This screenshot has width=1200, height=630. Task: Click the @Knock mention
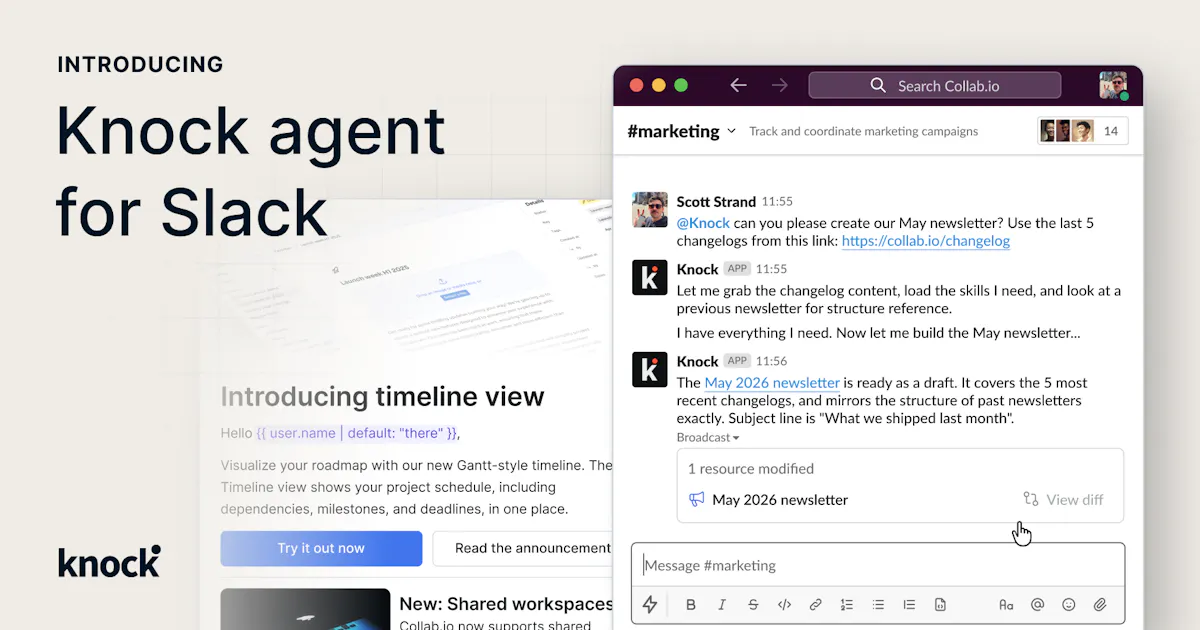[703, 223]
